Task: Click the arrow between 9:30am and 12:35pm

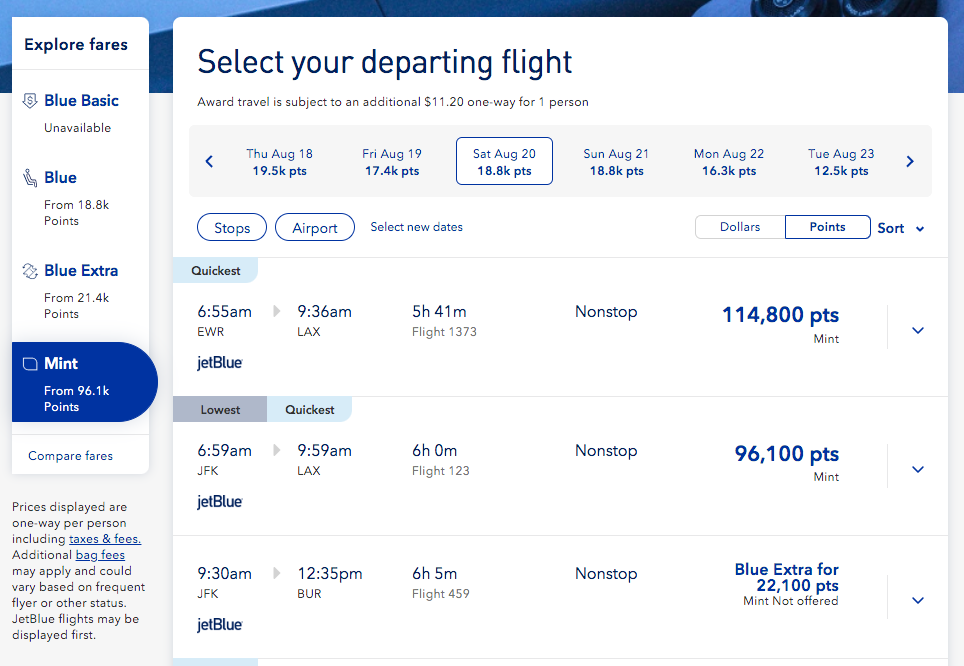Action: [x=276, y=572]
